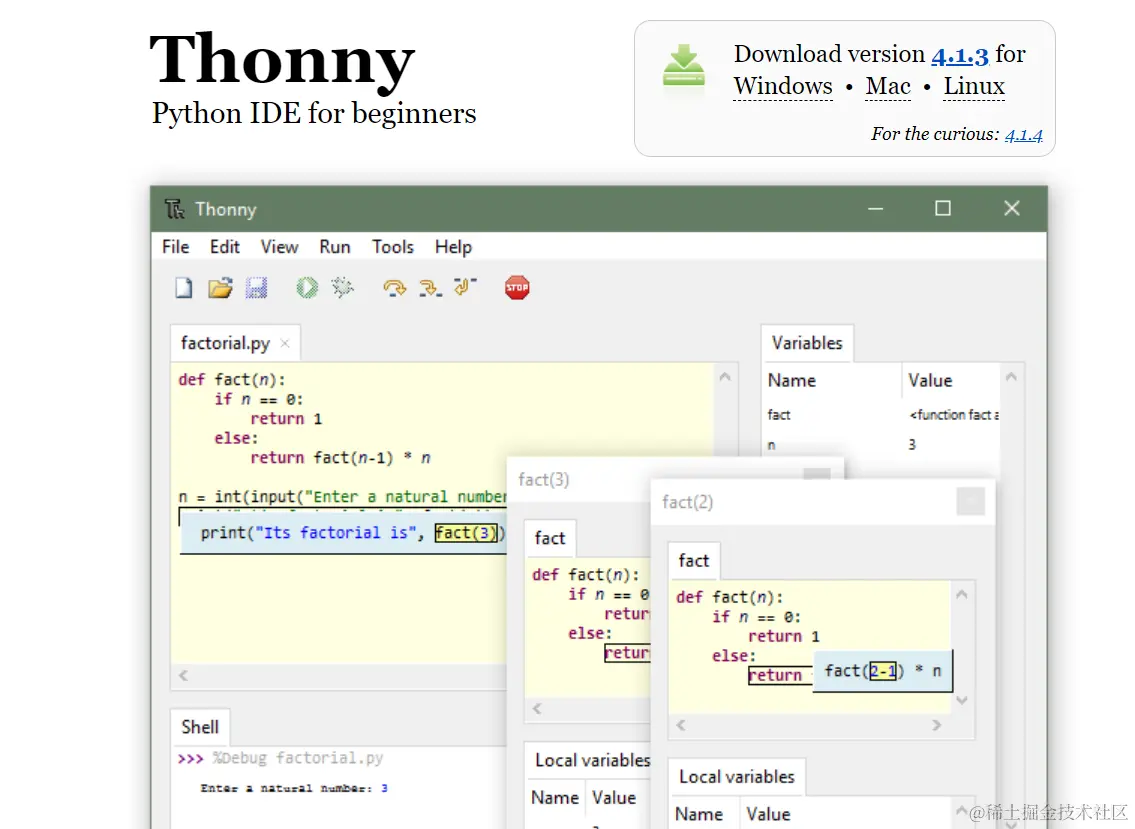Click the Mac download link
Image resolution: width=1135 pixels, height=829 pixels.
(x=888, y=86)
